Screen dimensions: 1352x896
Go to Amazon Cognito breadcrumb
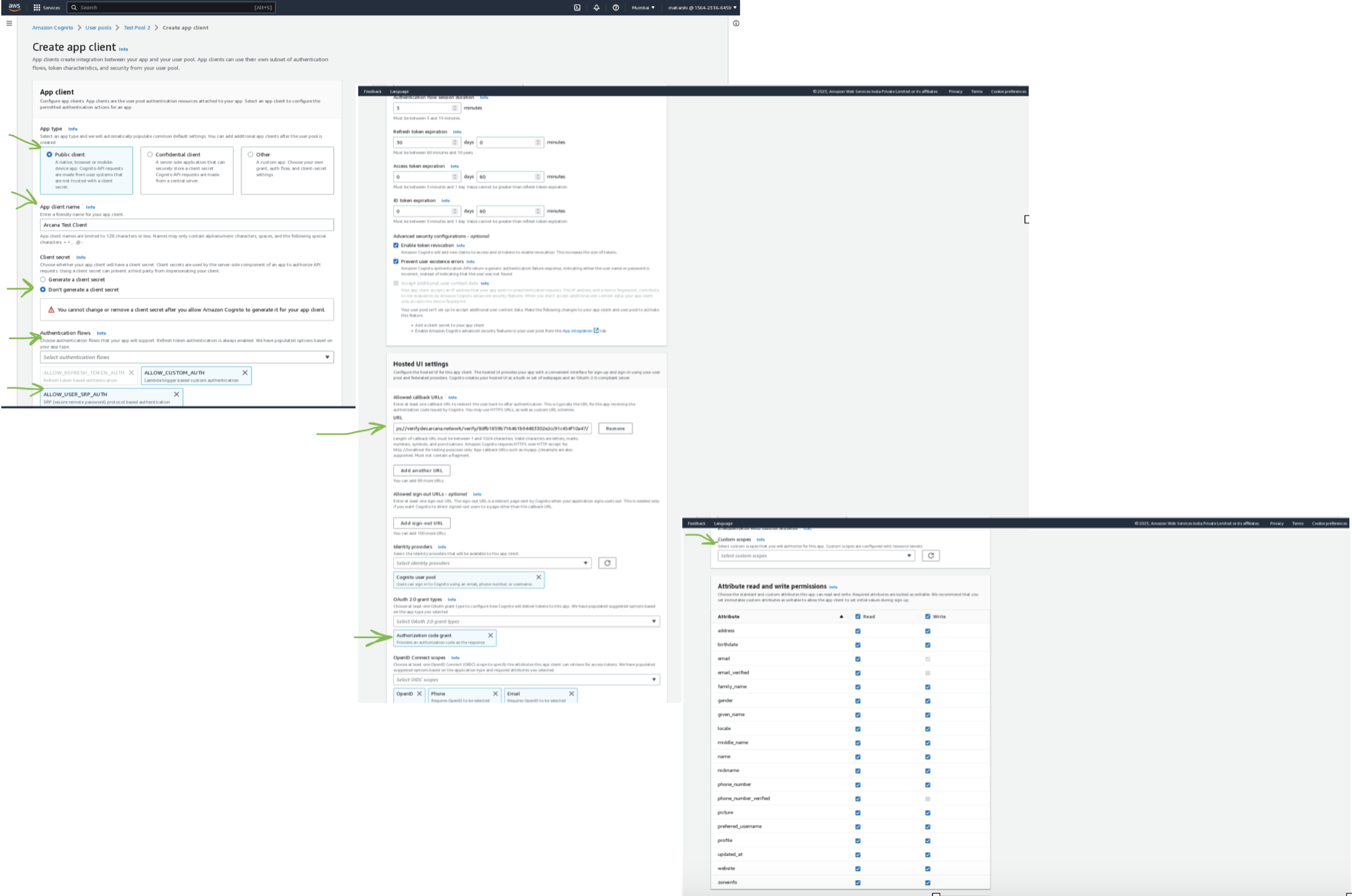pos(53,27)
